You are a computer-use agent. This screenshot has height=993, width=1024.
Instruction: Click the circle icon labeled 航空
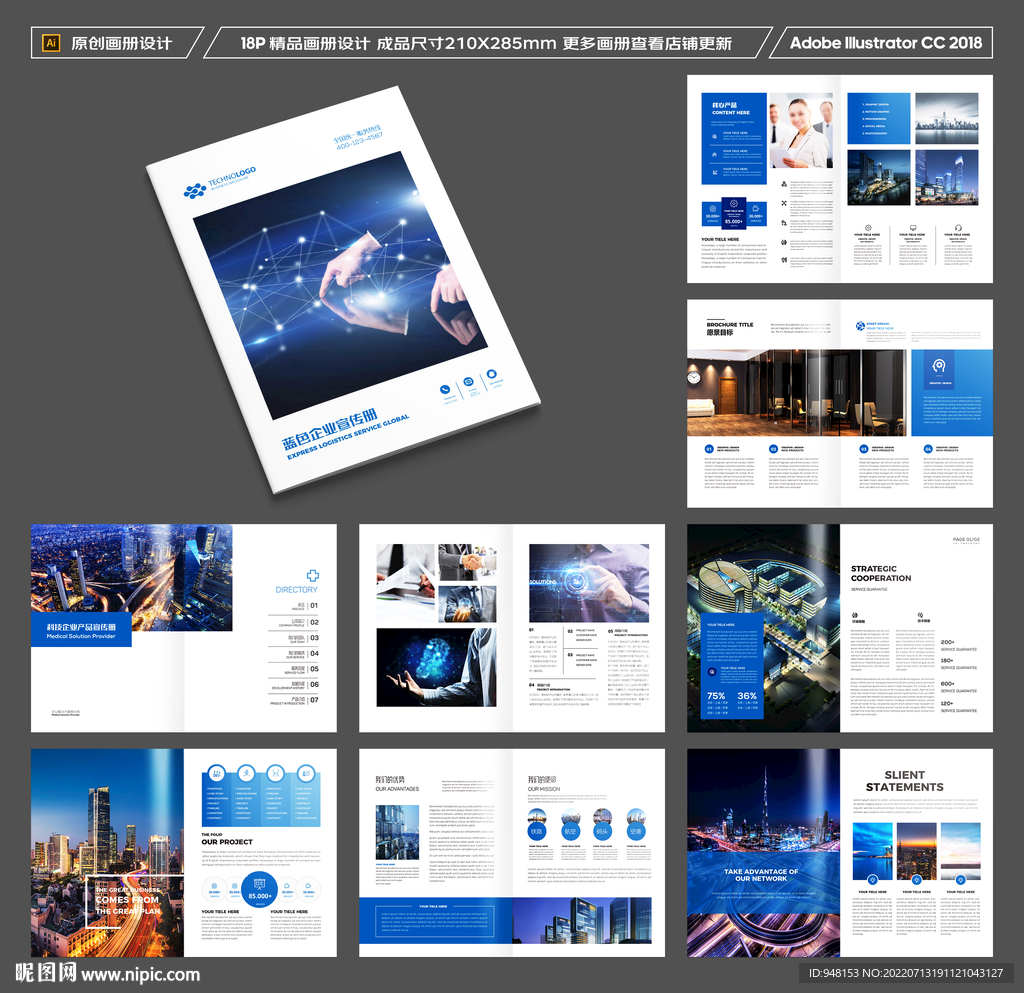(570, 831)
